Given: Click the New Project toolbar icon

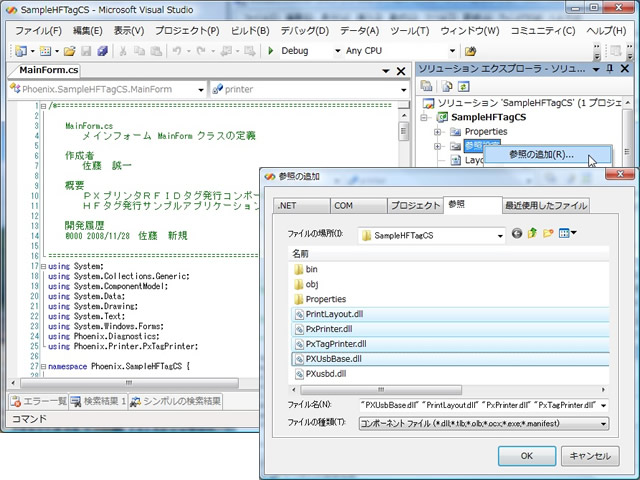Looking at the screenshot, I should (20, 51).
